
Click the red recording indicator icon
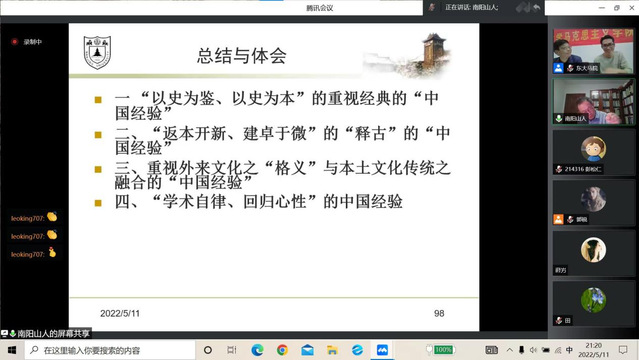click(x=15, y=42)
